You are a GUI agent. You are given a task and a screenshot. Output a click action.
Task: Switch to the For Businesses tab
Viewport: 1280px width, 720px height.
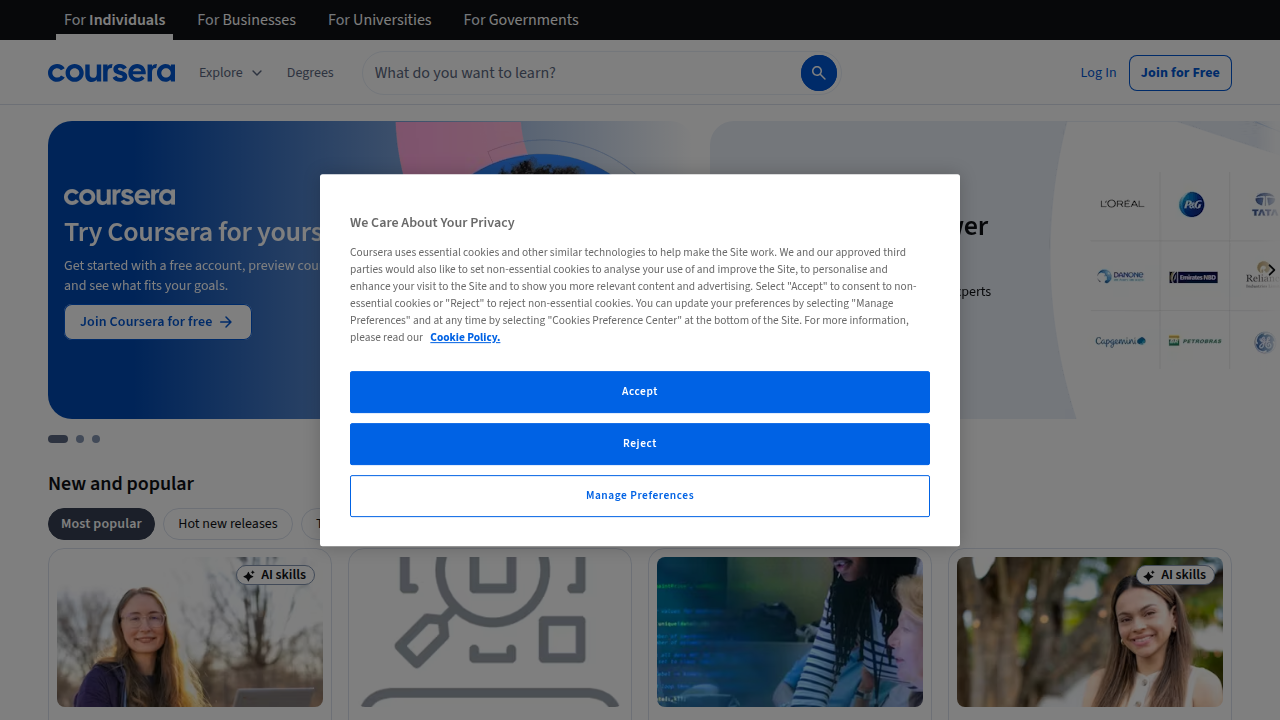(247, 20)
